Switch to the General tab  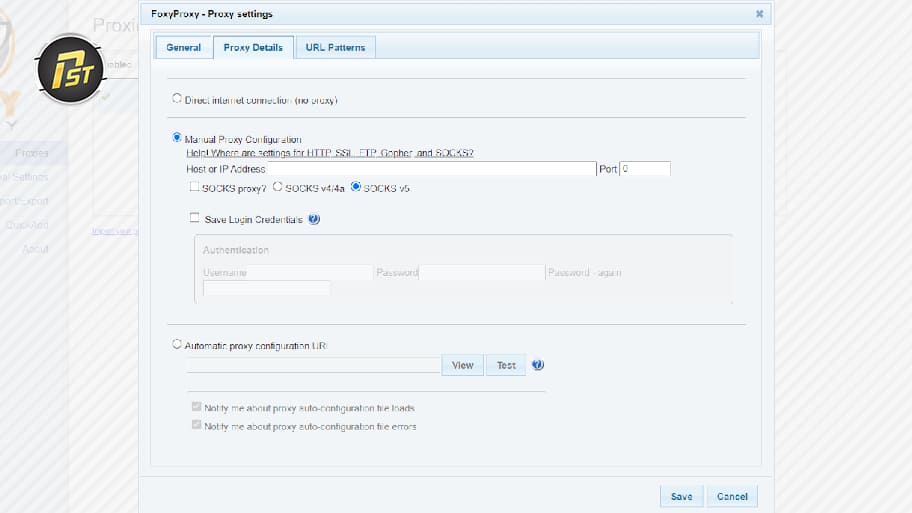tap(183, 47)
